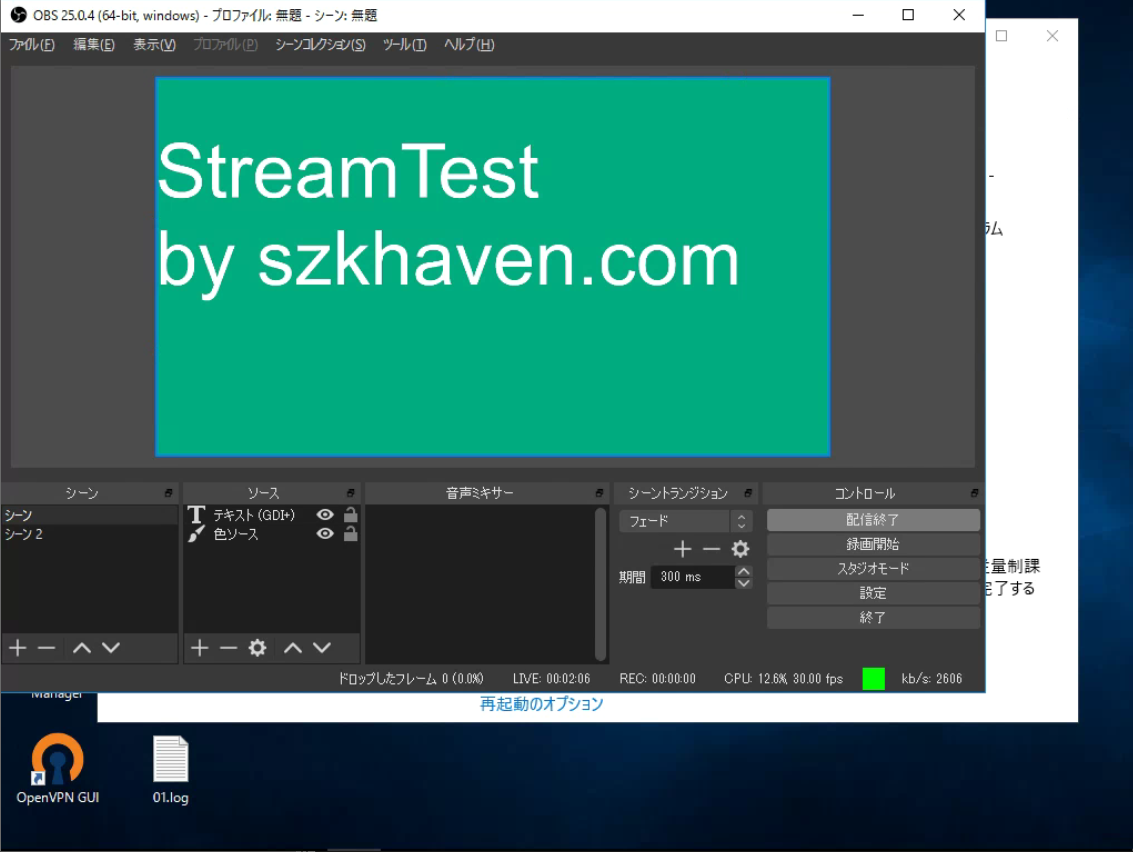Remove selected scene with minus icon
Image resolution: width=1133 pixels, height=852 pixels.
coord(46,648)
